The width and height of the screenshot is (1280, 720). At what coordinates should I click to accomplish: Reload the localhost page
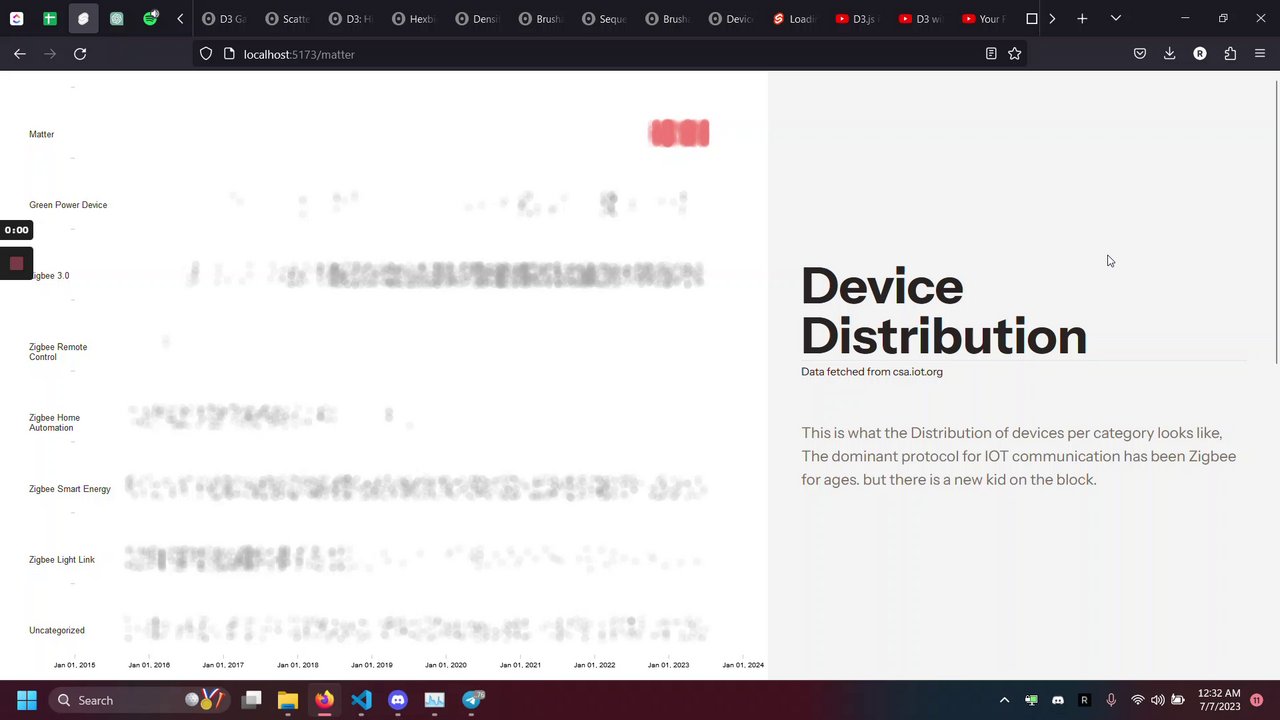80,54
